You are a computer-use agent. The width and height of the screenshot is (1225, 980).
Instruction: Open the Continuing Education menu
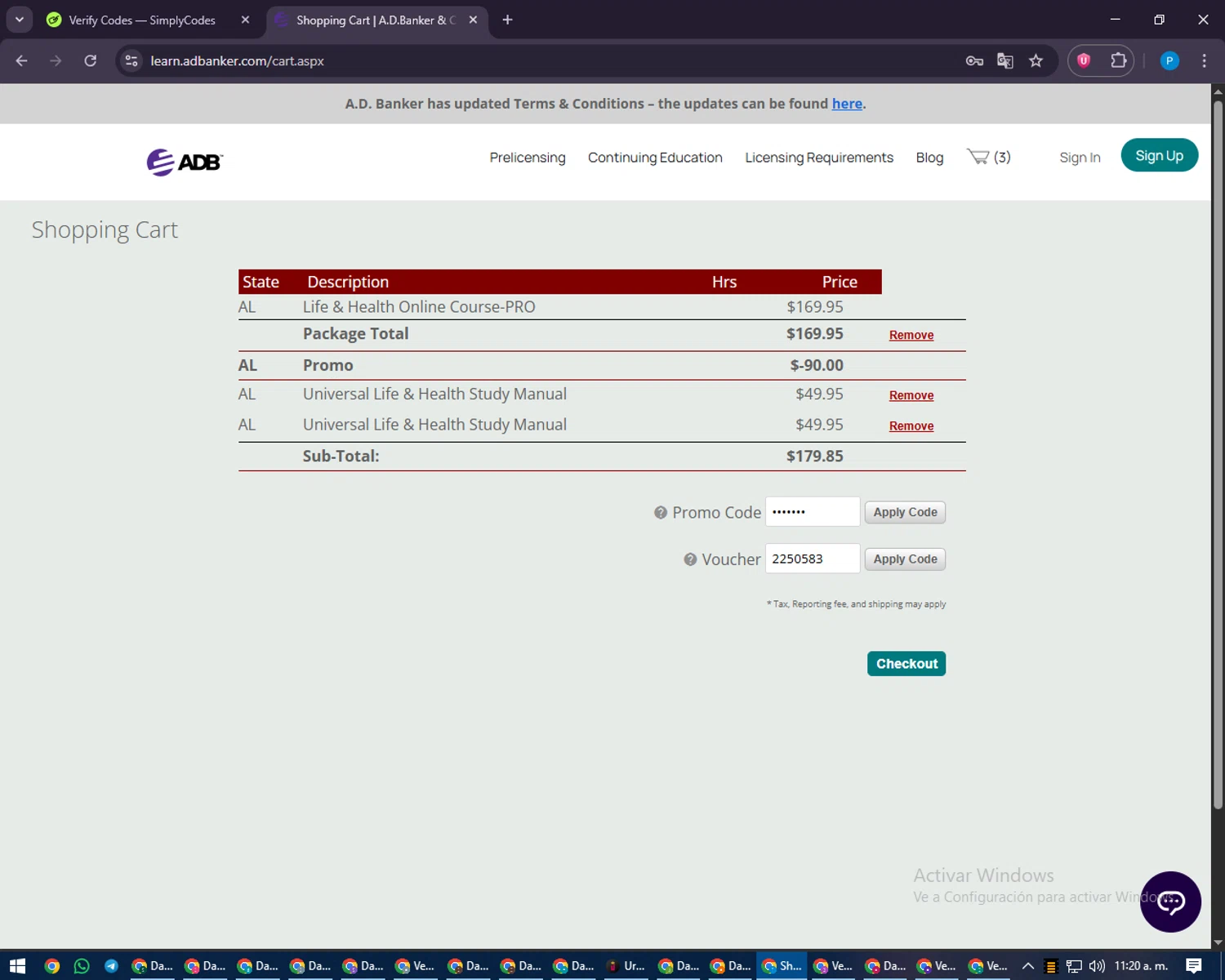click(655, 158)
